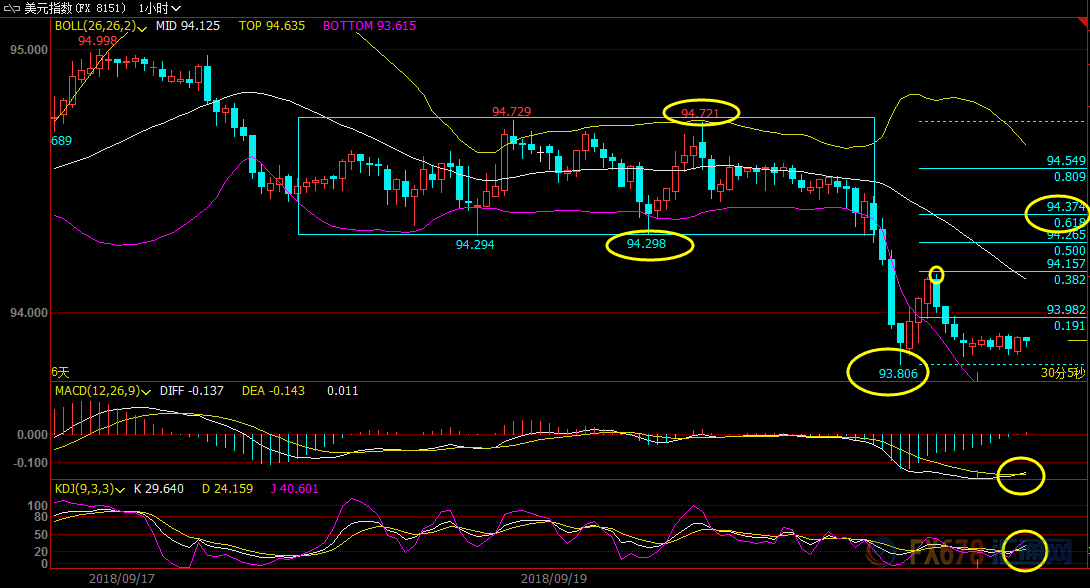Click the Fibonacci 94.549 level label
The width and height of the screenshot is (1090, 588).
pyautogui.click(x=1066, y=161)
